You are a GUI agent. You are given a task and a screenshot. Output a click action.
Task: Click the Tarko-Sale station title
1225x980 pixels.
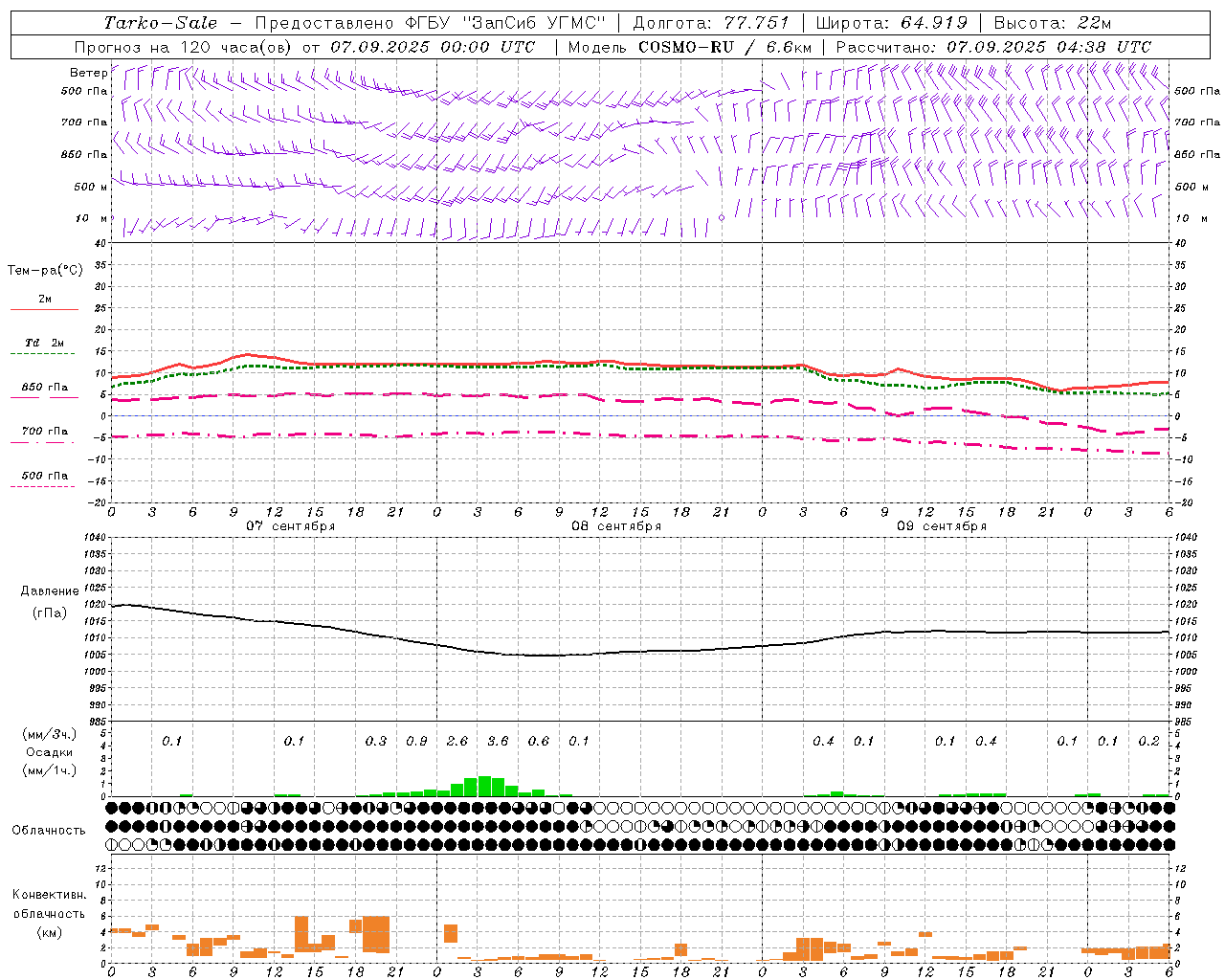(x=160, y=23)
